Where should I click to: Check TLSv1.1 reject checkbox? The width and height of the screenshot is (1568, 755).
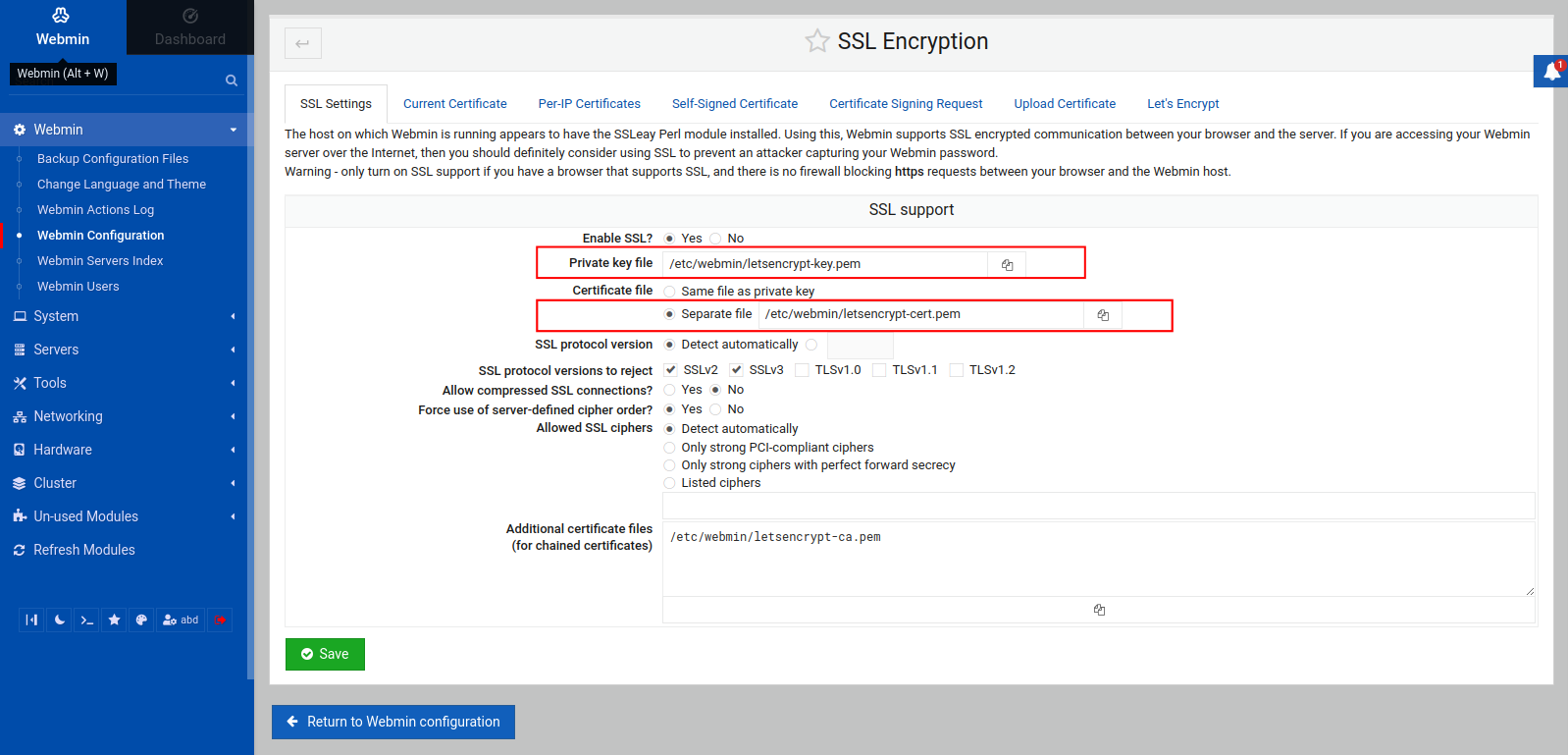pos(879,370)
